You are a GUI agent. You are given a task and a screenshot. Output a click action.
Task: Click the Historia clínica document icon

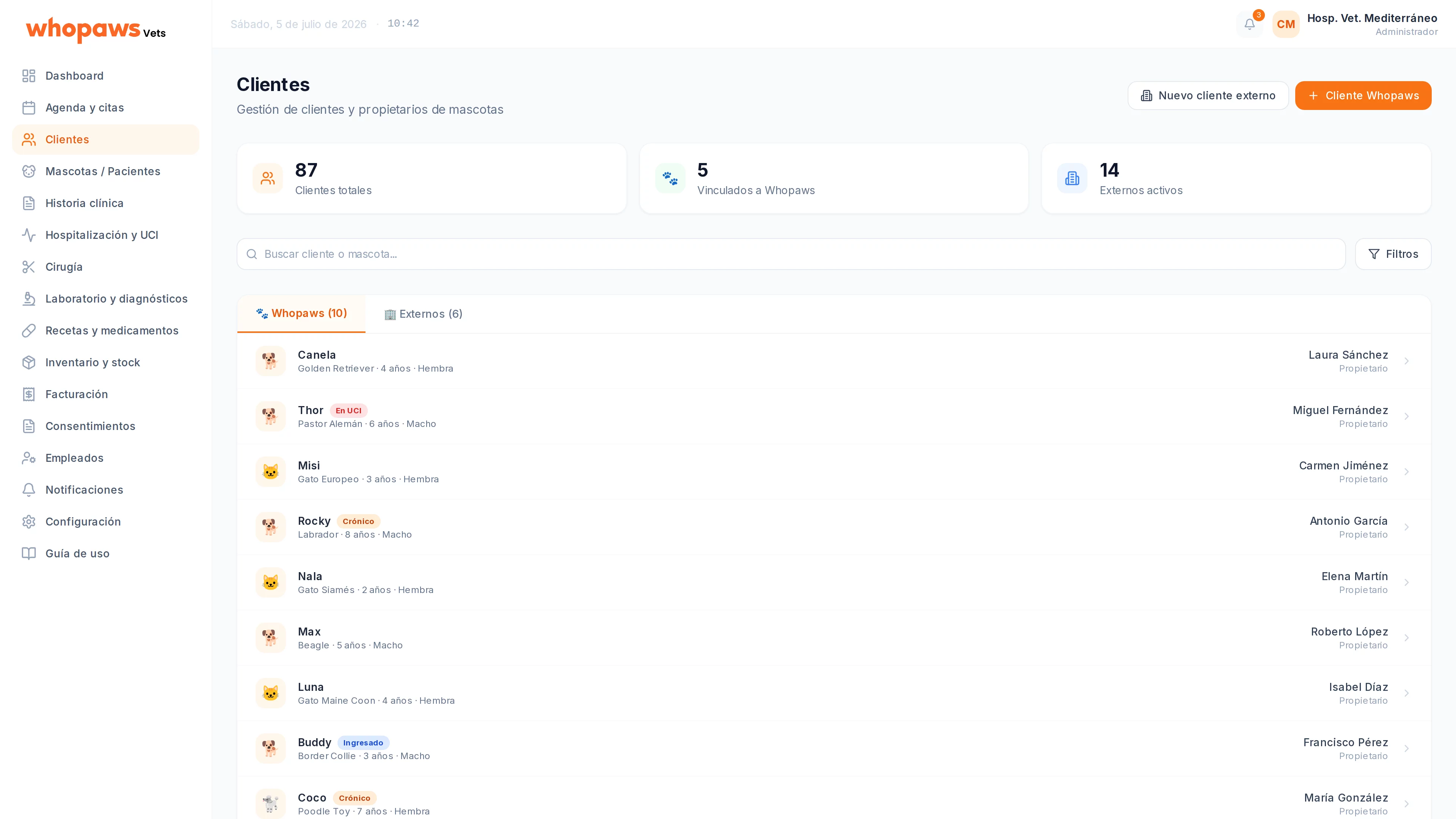point(29,203)
